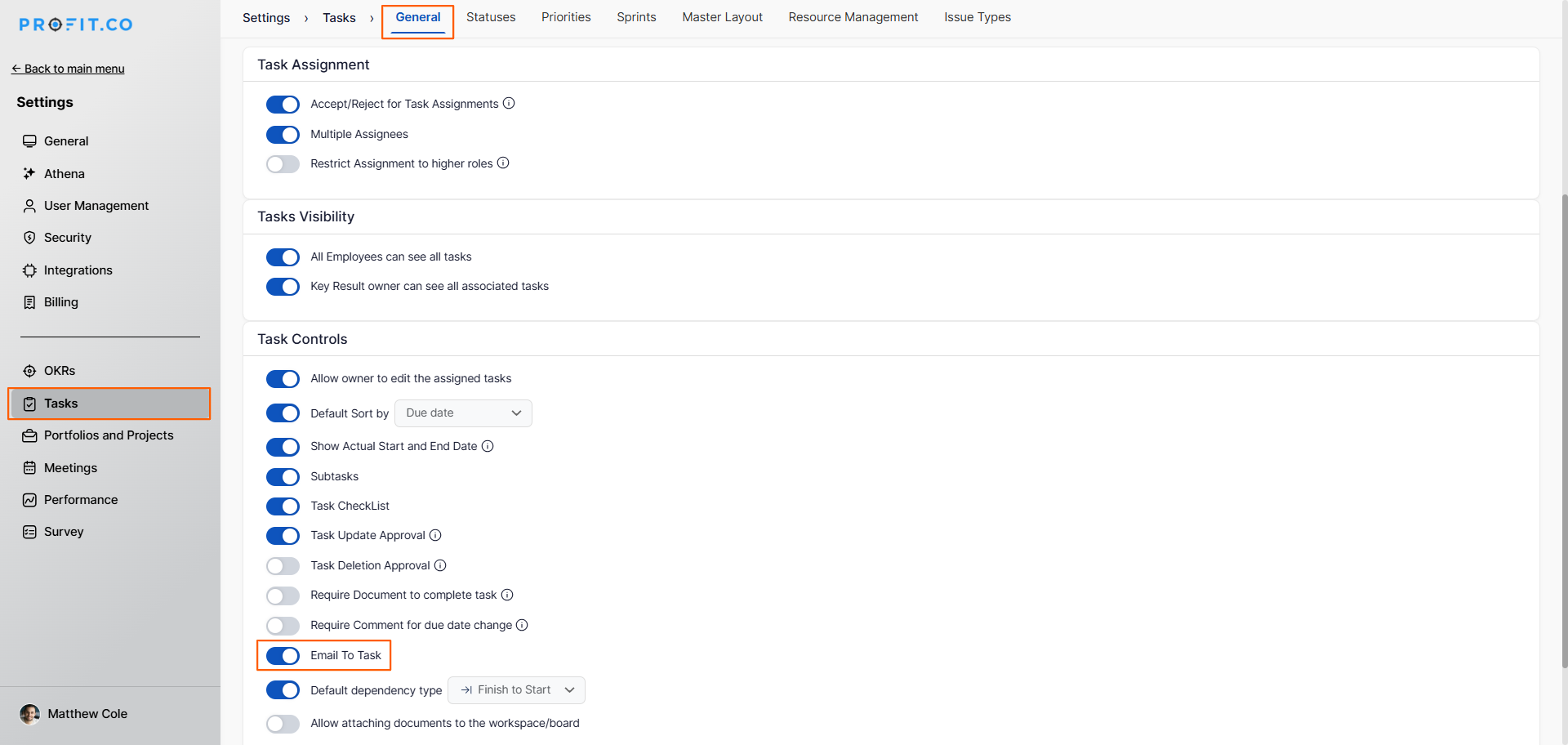Click the Performance chart icon
Viewport: 1568px width, 745px height.
point(29,500)
